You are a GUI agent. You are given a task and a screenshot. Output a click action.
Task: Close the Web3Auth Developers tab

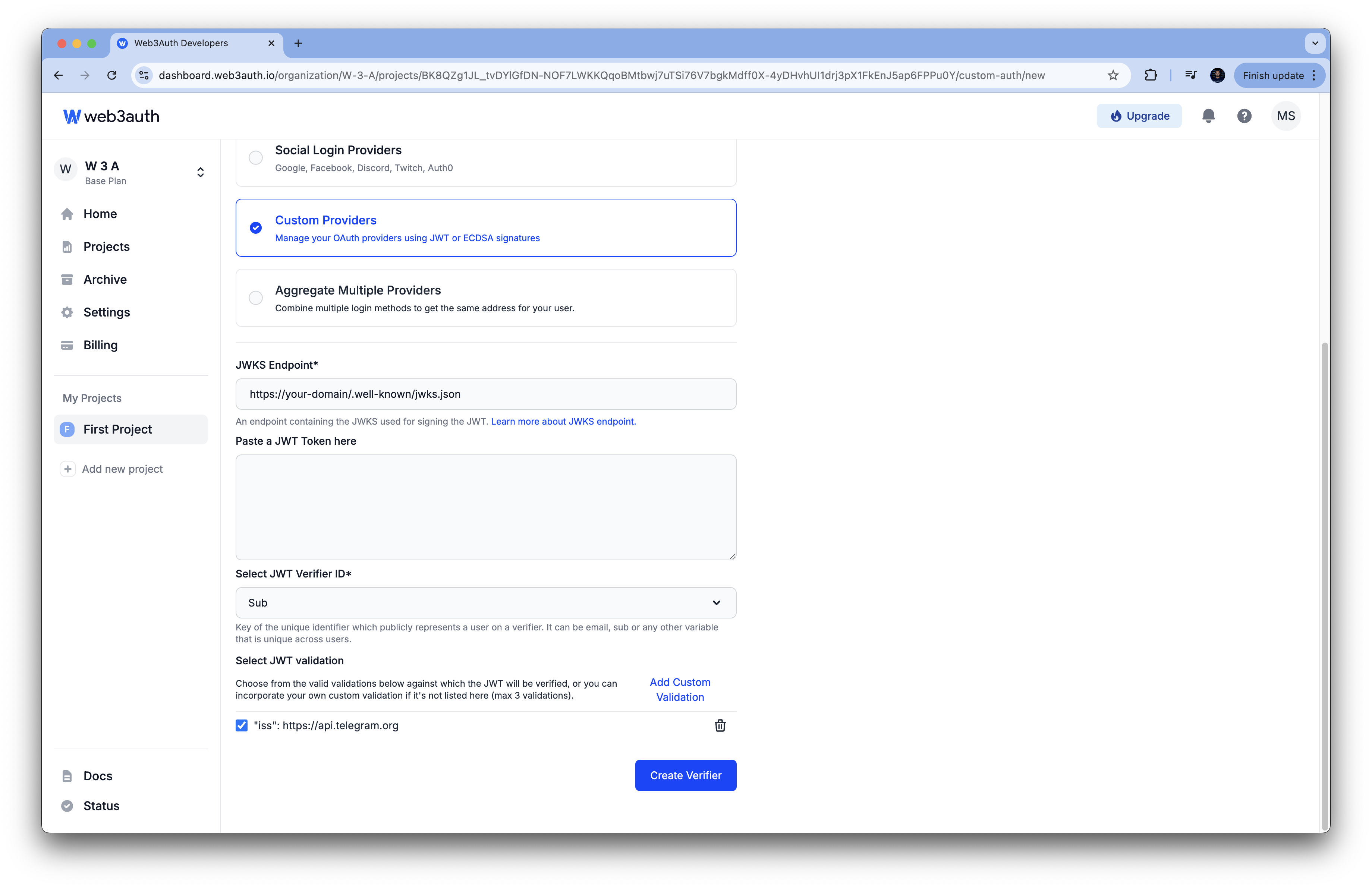point(271,43)
